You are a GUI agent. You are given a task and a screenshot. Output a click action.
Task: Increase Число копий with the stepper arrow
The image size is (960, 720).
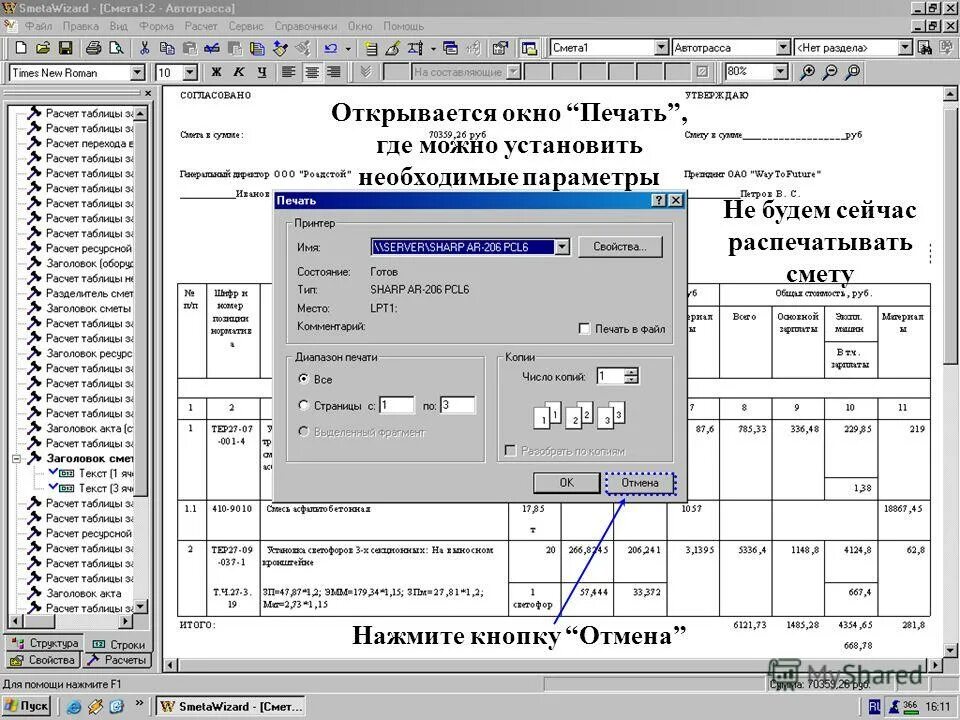[631, 373]
